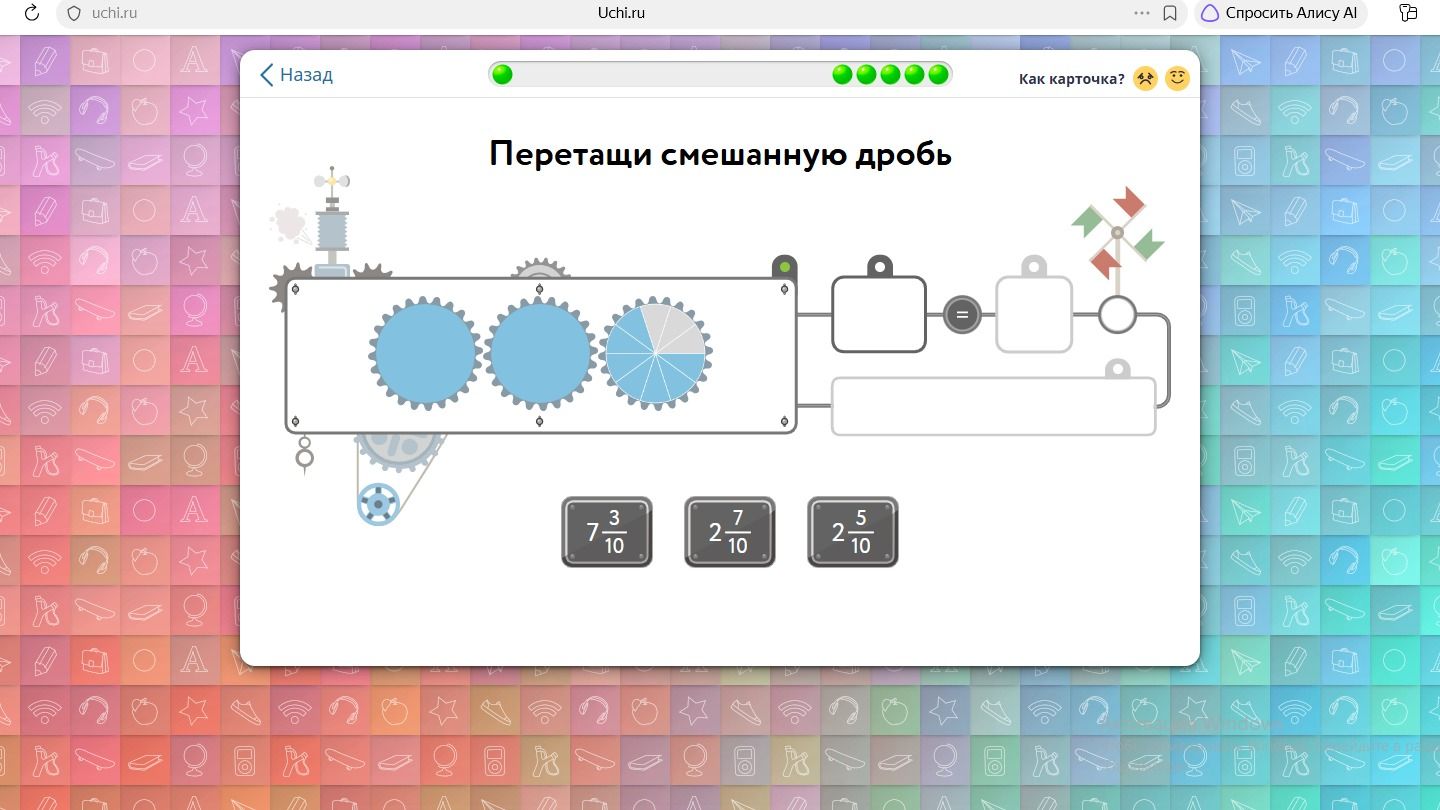Click the small blue pulley wheel
Viewport: 1440px width, 810px height.
coord(377,504)
